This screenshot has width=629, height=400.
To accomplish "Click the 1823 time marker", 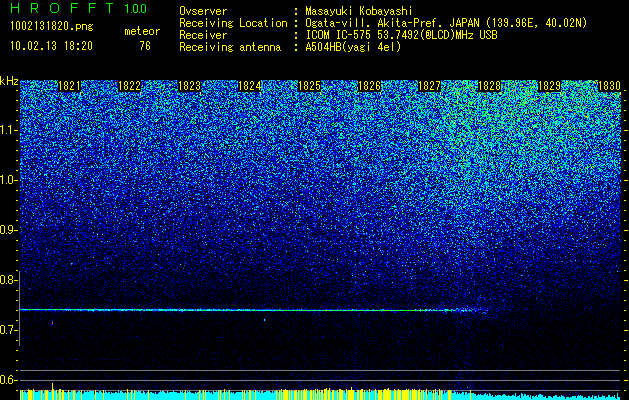I will tap(189, 86).
